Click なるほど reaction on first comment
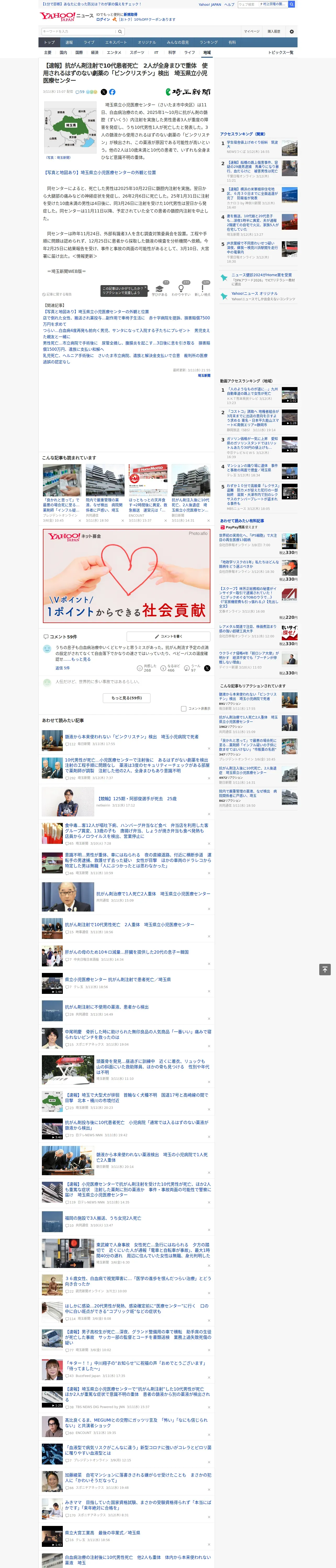 click(x=170, y=668)
